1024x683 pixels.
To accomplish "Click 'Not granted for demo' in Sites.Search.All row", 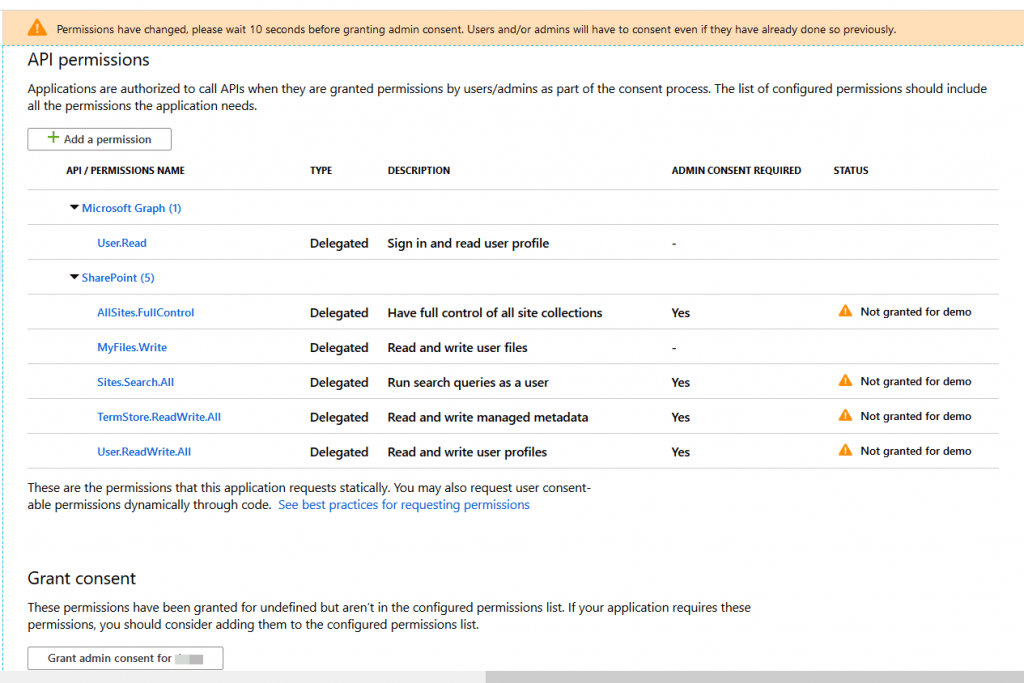I will [916, 381].
